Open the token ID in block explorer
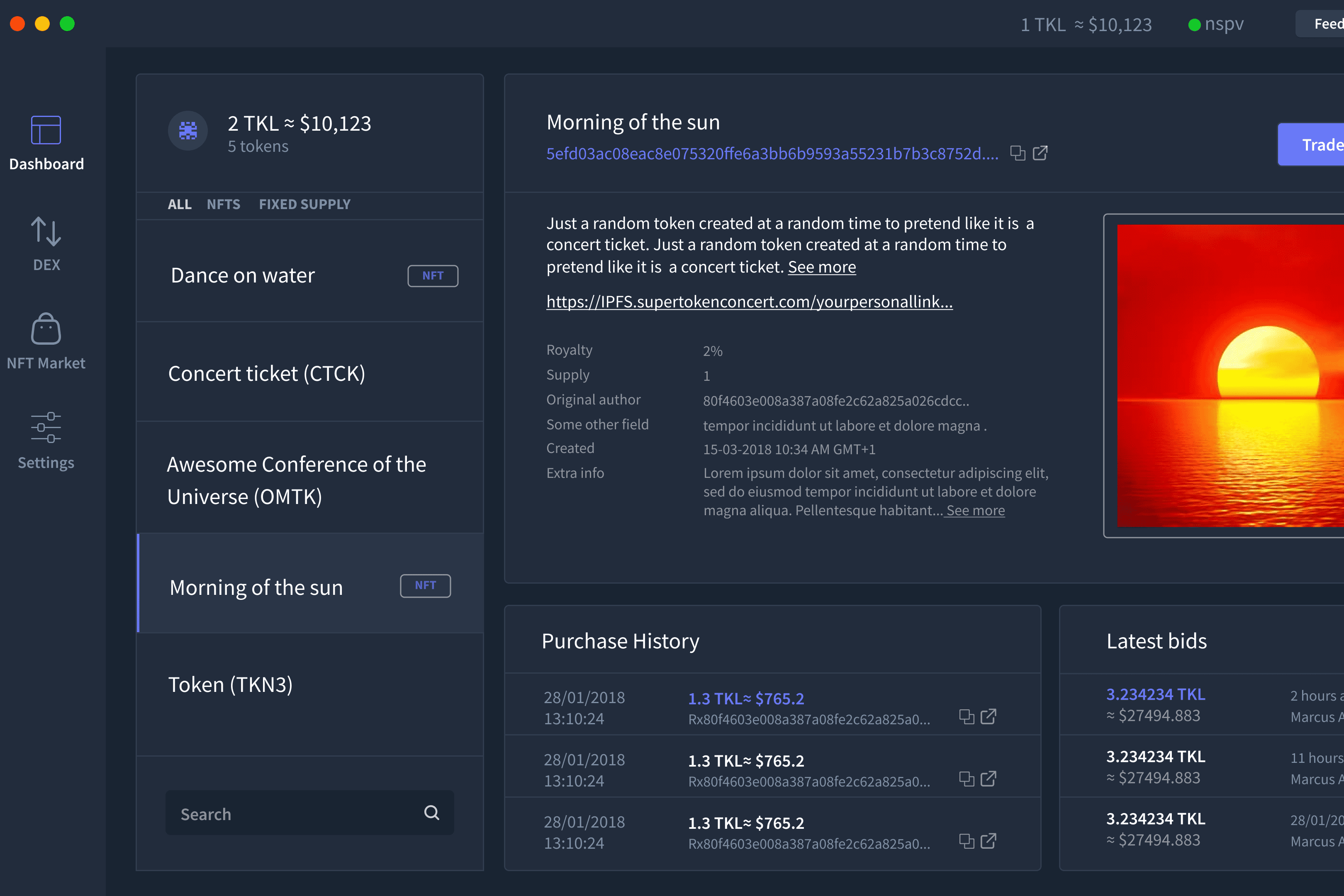This screenshot has width=1344, height=896. click(1041, 153)
